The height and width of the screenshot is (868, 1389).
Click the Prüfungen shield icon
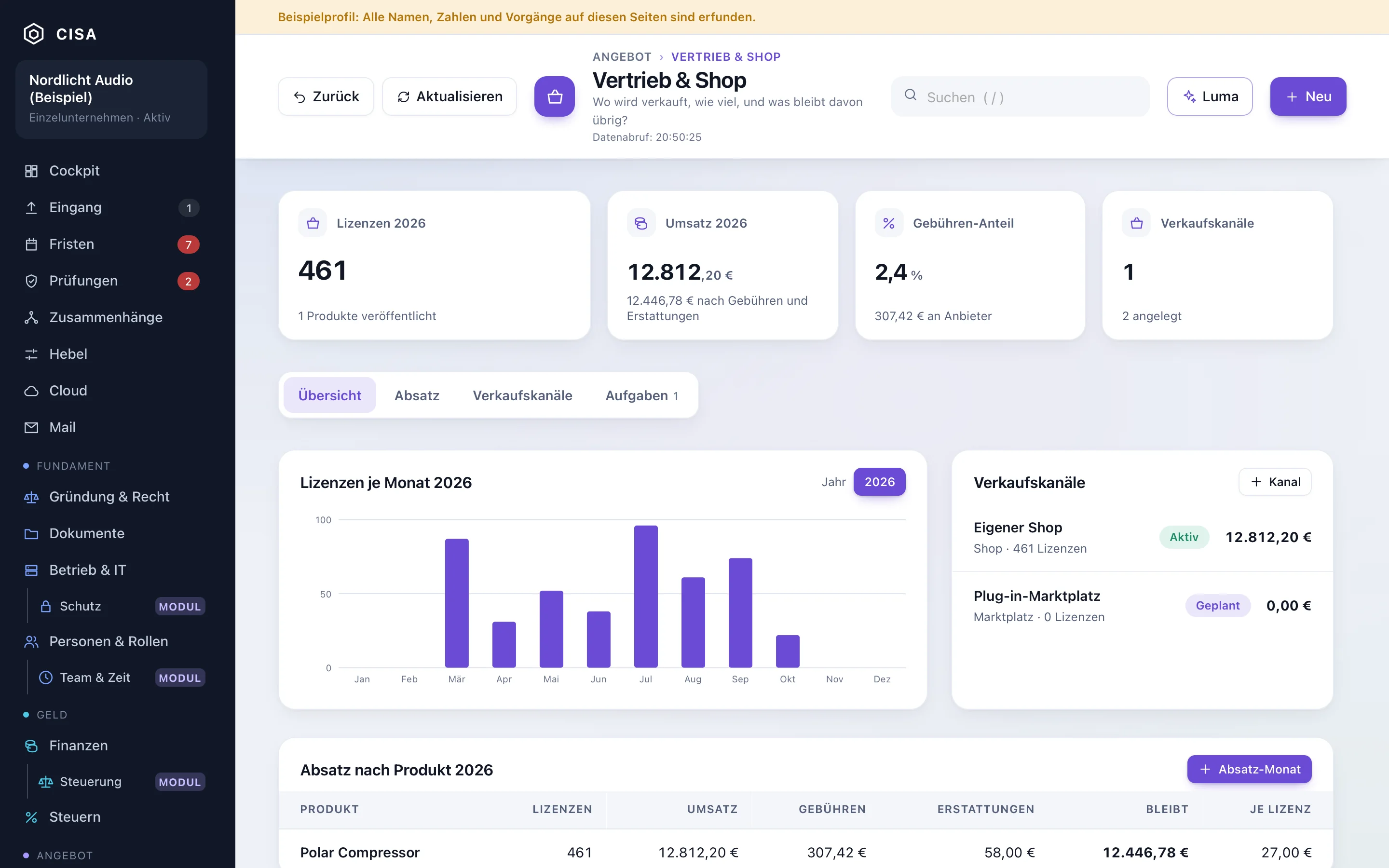[x=31, y=281]
